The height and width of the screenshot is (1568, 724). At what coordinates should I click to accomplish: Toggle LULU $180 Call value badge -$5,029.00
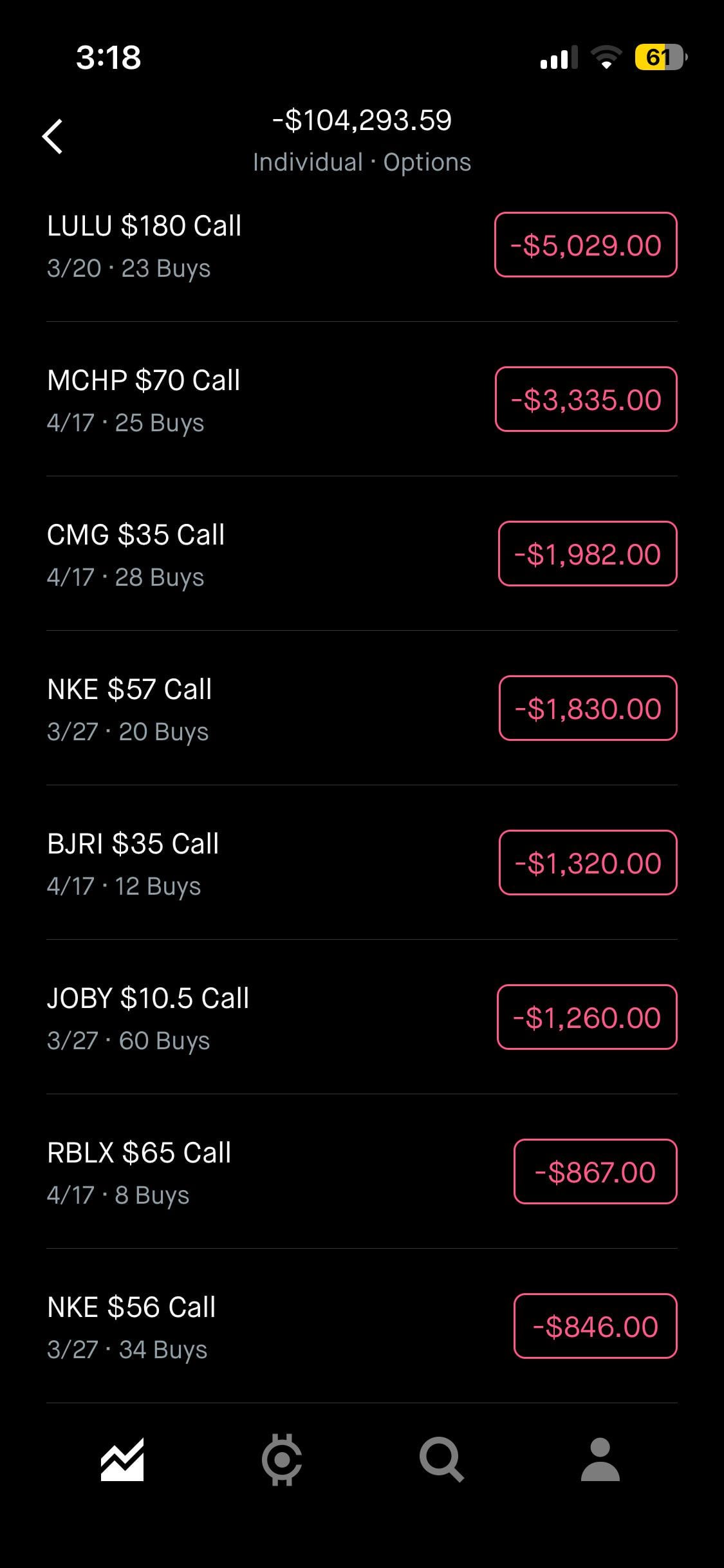pos(586,245)
